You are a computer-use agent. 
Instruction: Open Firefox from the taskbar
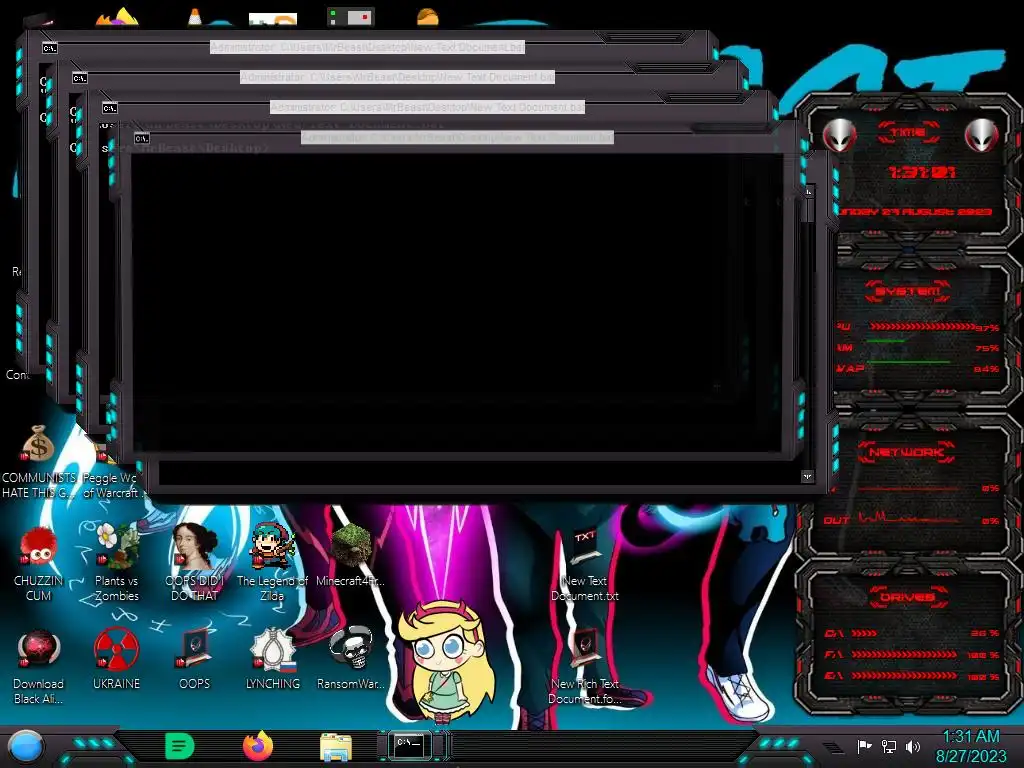click(x=258, y=746)
